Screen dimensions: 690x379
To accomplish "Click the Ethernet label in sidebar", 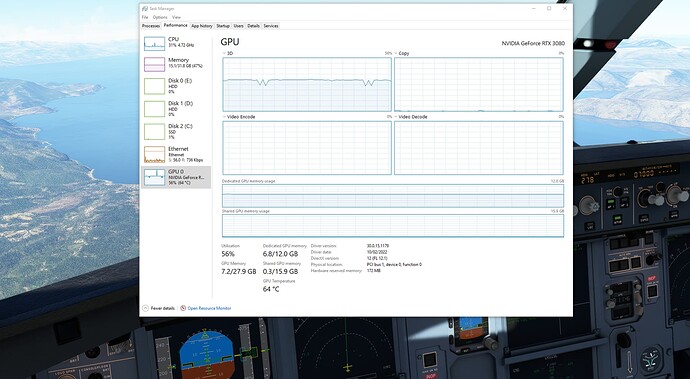I will [178, 149].
